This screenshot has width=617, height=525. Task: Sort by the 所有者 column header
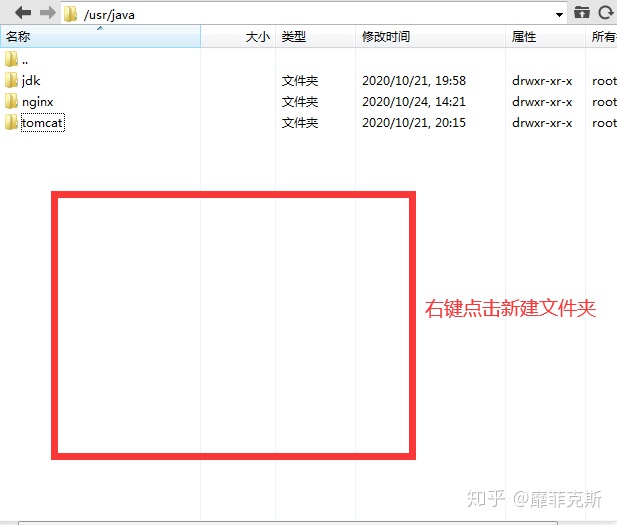click(602, 37)
